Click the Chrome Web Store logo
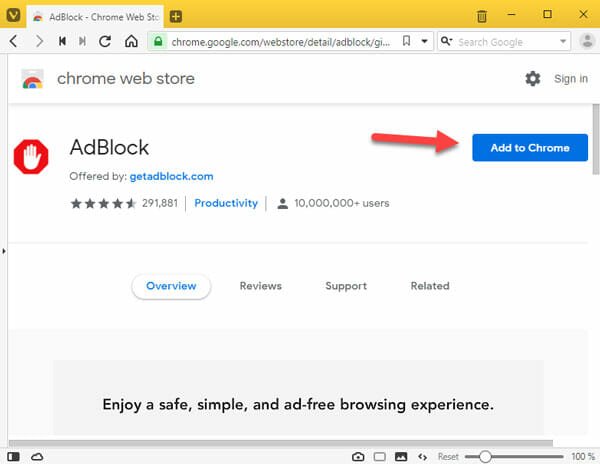The height and width of the screenshot is (464, 600). point(33,79)
